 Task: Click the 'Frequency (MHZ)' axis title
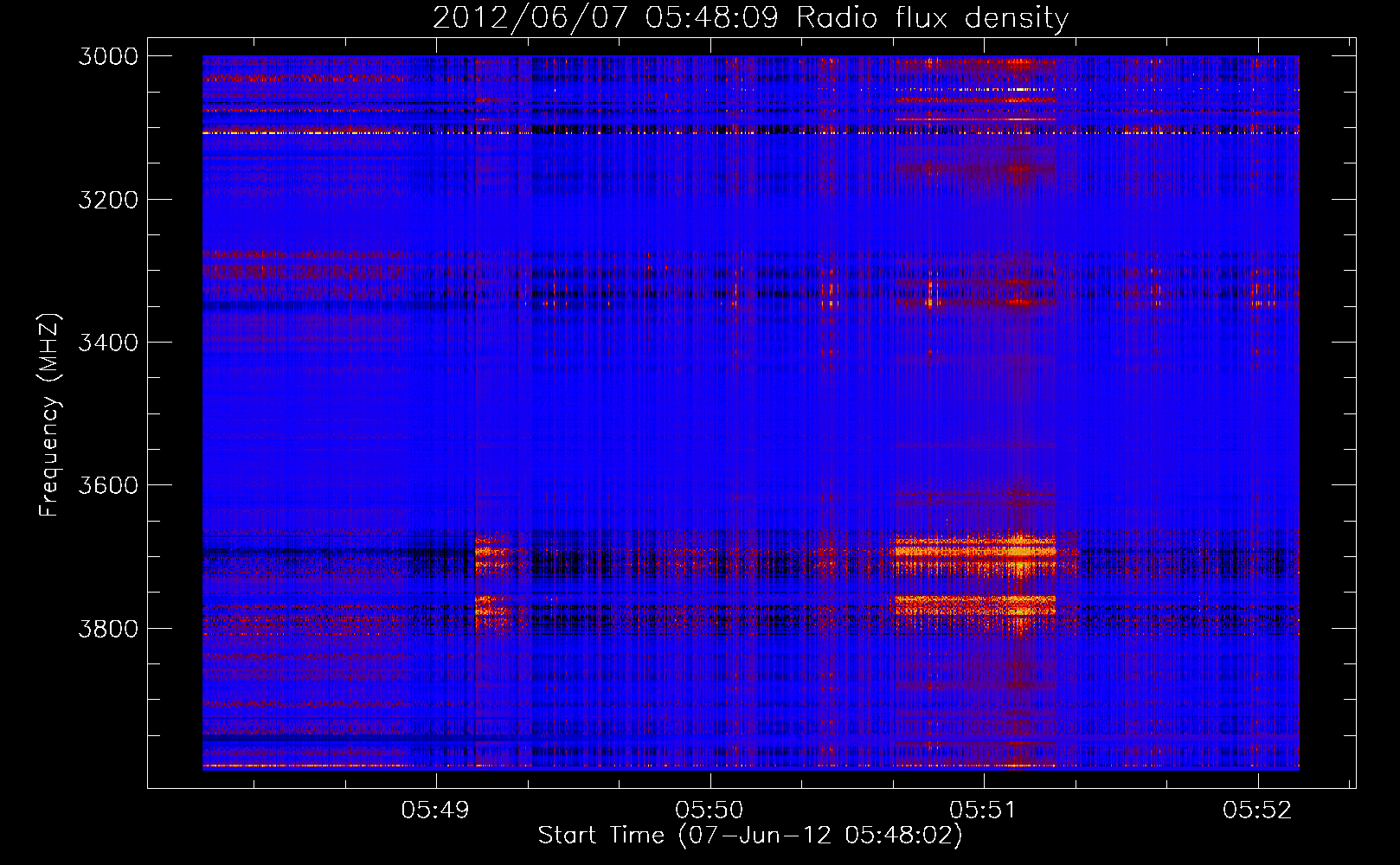pyautogui.click(x=49, y=415)
